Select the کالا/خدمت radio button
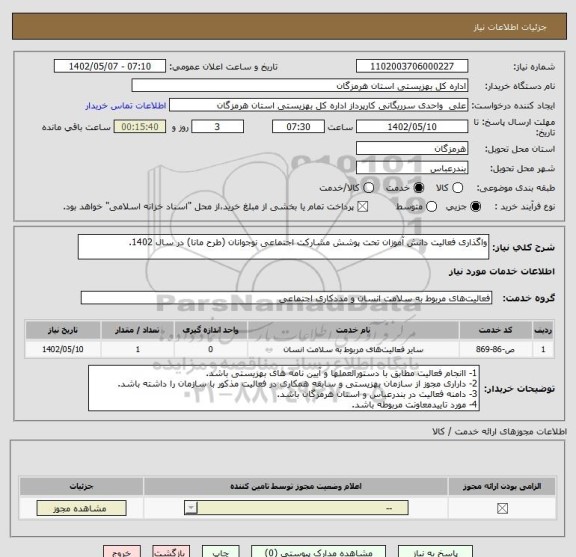 368,188
